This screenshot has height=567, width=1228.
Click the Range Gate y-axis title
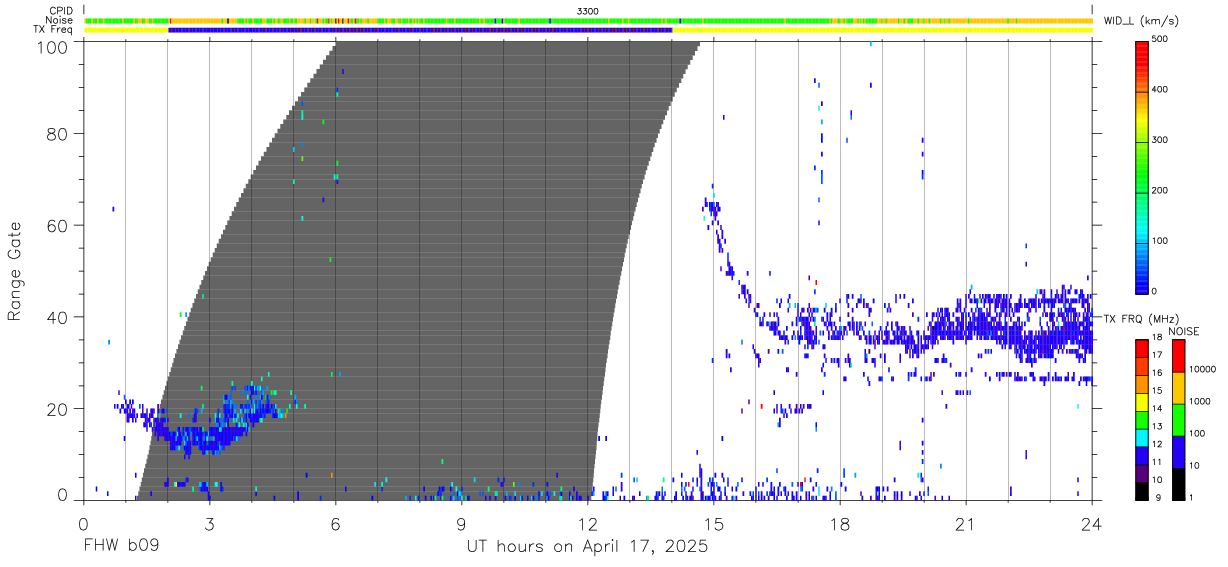click(x=15, y=271)
